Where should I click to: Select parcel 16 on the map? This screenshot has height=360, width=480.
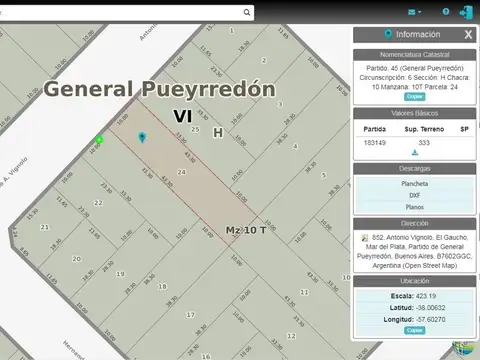coord(206,356)
